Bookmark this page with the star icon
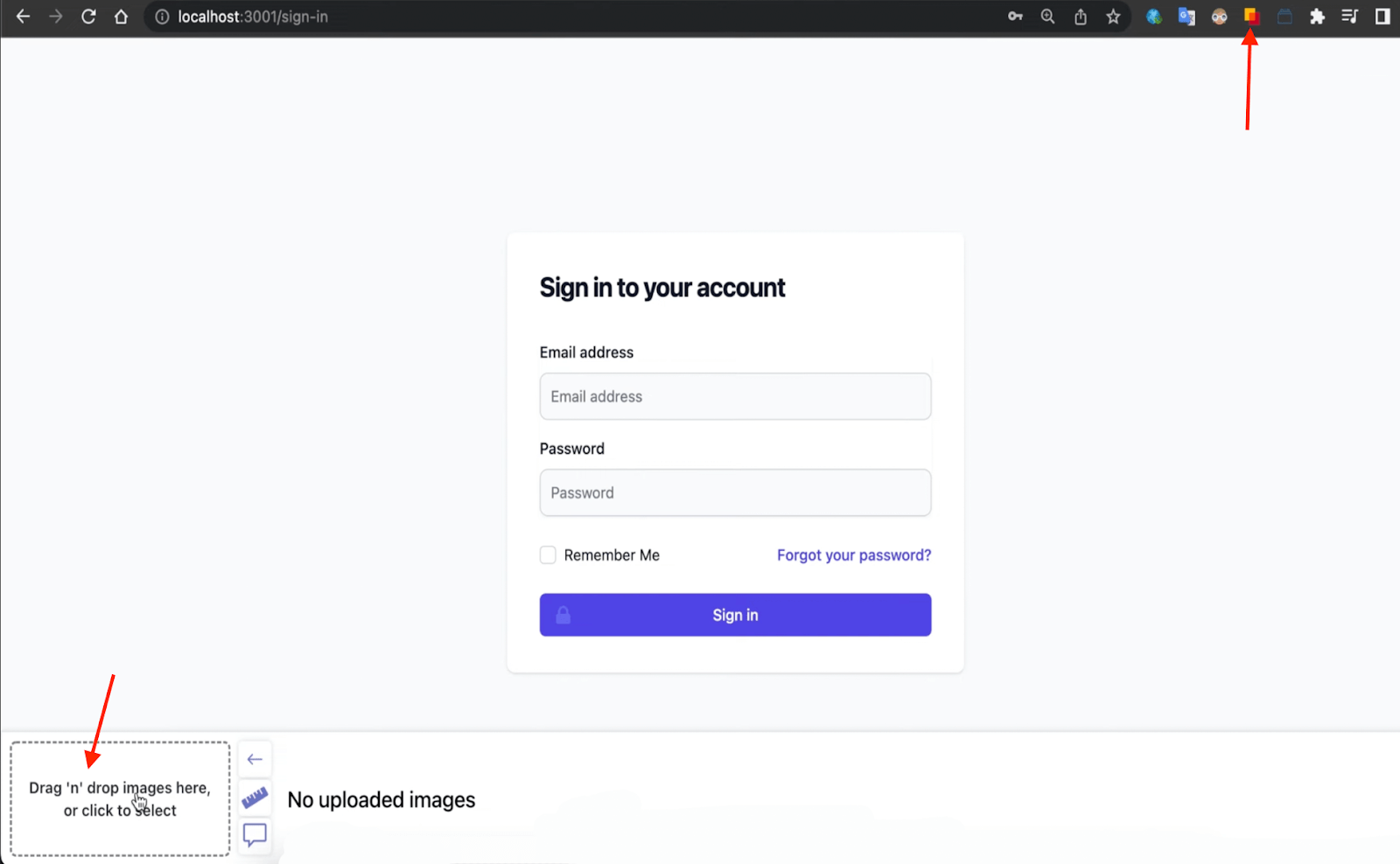The height and width of the screenshot is (864, 1400). [x=1113, y=17]
